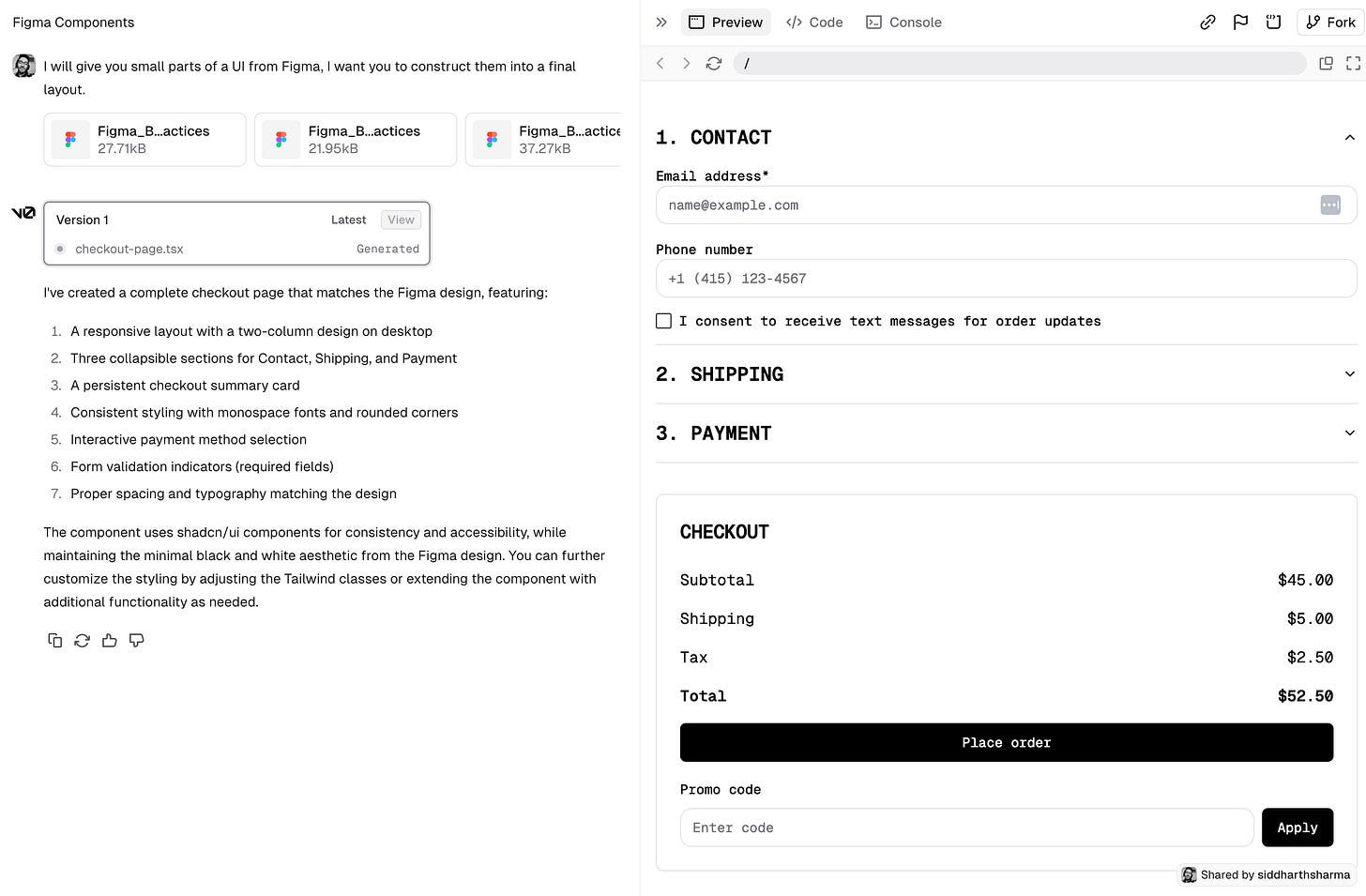The width and height of the screenshot is (1366, 896).
Task: Click the flag report icon
Action: 1240,23
